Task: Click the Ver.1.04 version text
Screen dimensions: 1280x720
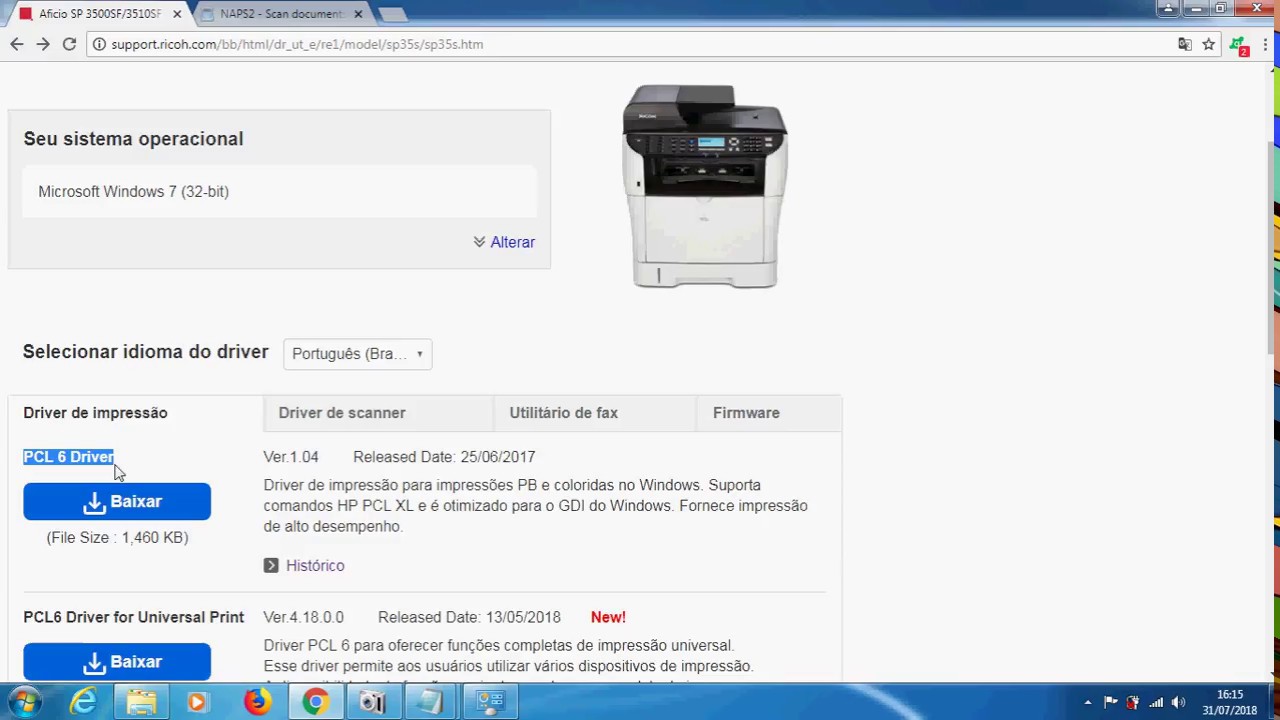Action: tap(291, 457)
